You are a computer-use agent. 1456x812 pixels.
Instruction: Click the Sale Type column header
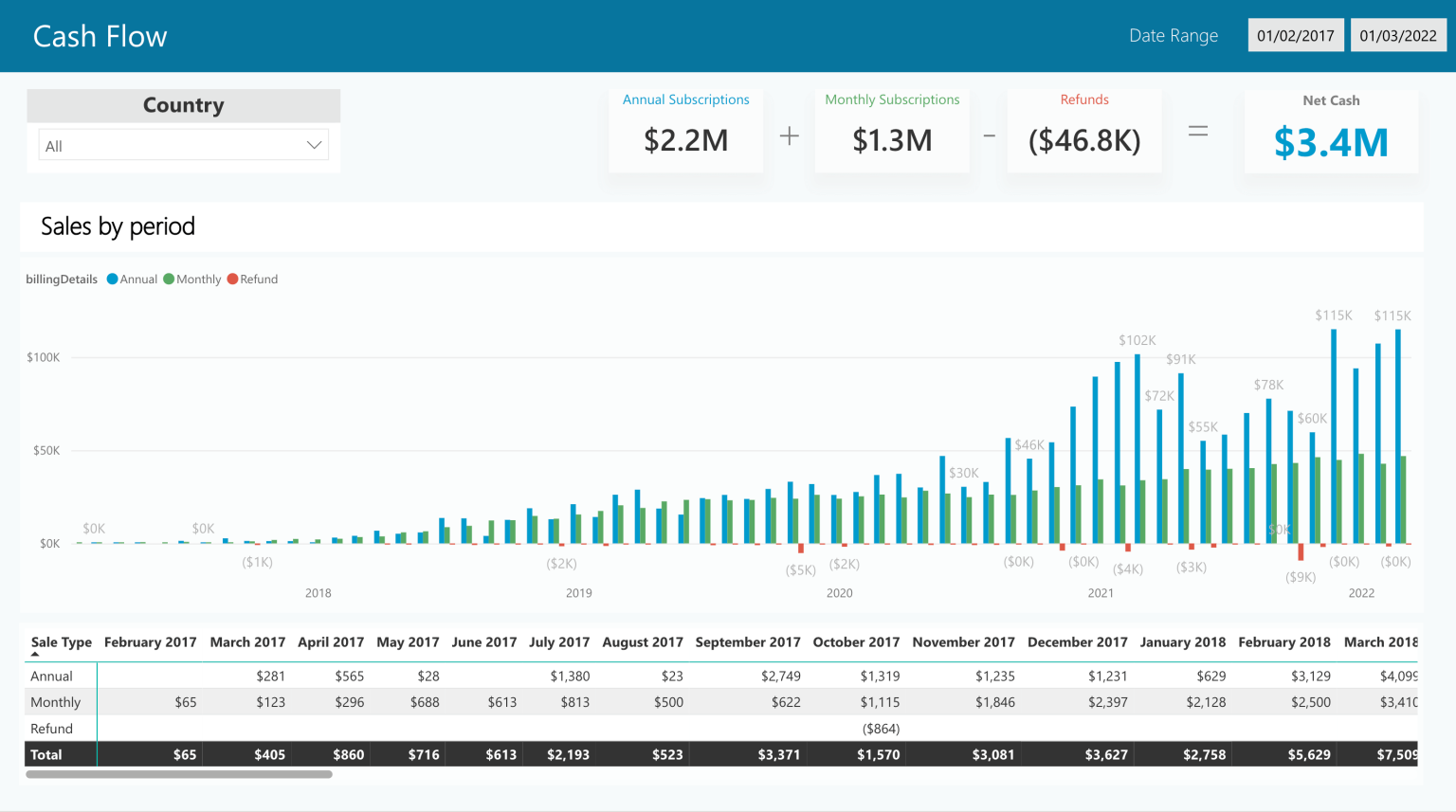click(x=60, y=641)
